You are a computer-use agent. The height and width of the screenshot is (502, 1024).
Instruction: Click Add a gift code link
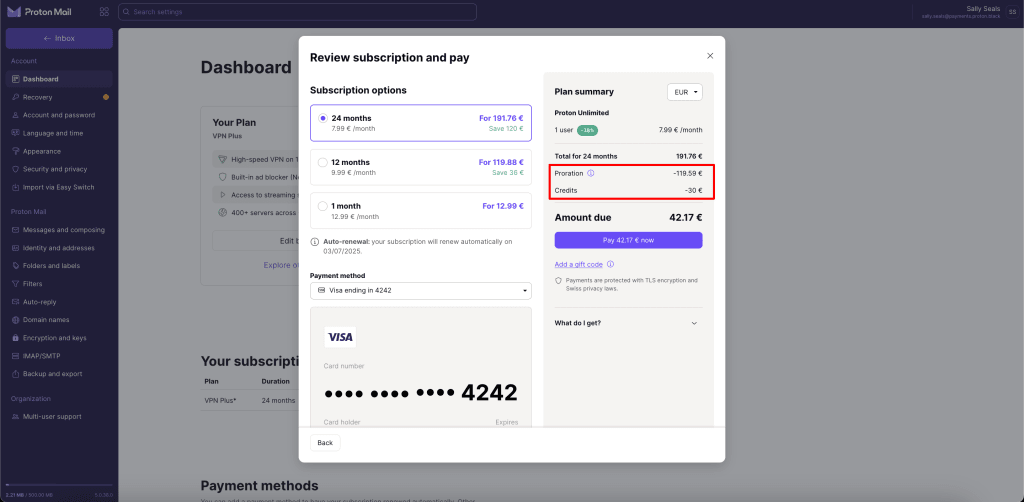click(578, 264)
